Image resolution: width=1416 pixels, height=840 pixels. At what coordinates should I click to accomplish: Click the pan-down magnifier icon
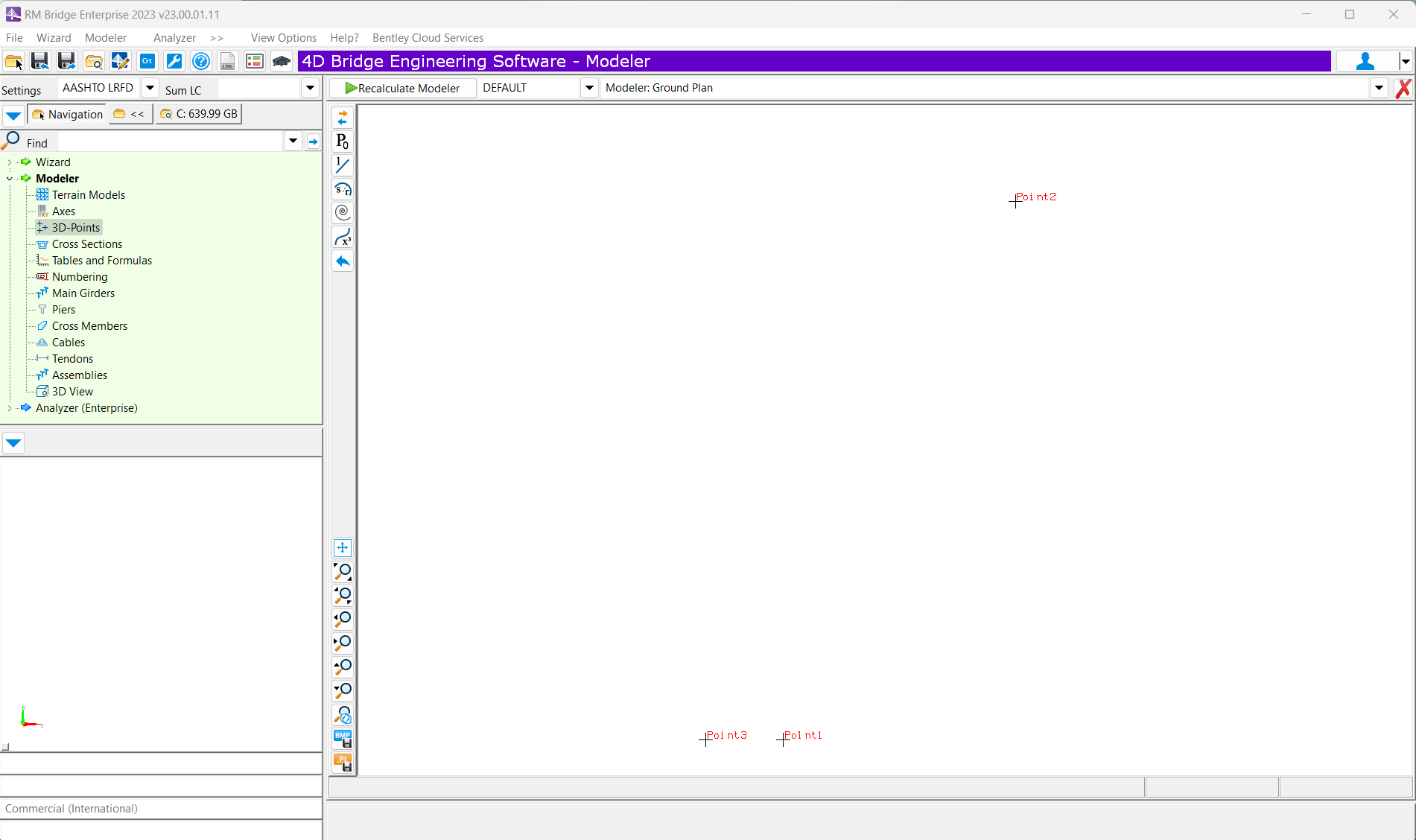(x=343, y=691)
